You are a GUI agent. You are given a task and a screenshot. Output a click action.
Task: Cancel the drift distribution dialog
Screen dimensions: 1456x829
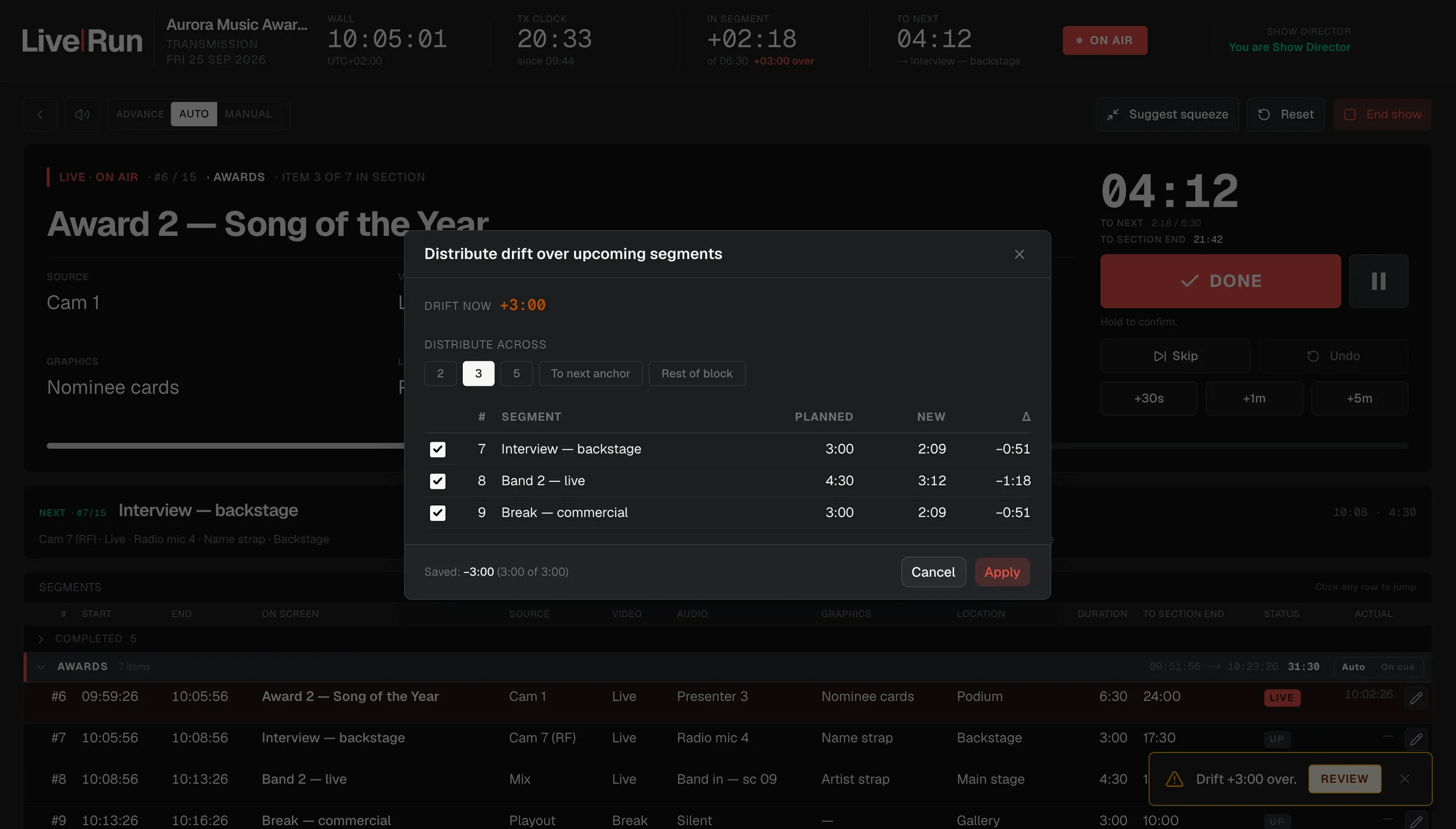(x=933, y=572)
